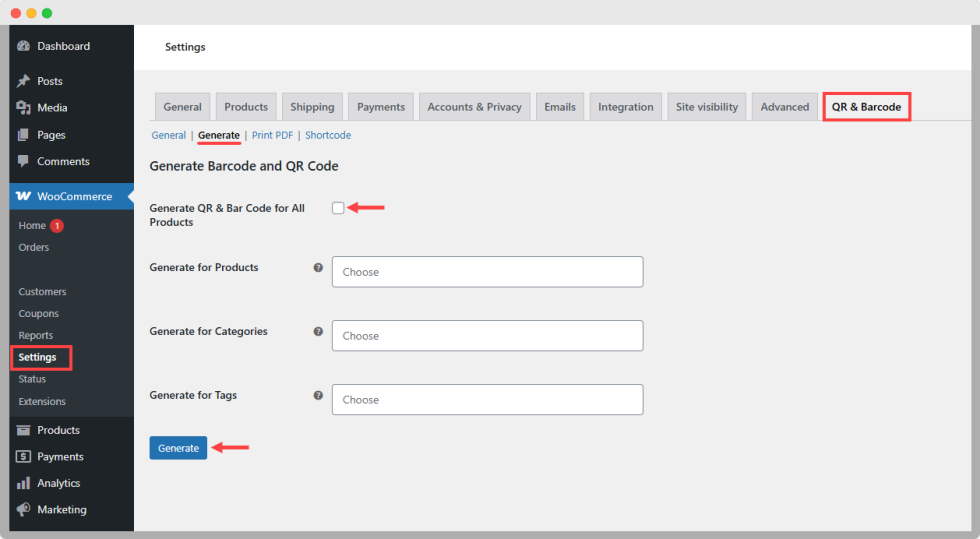The width and height of the screenshot is (980, 539).
Task: Click help icon beside Generate for Products
Action: [x=318, y=268]
